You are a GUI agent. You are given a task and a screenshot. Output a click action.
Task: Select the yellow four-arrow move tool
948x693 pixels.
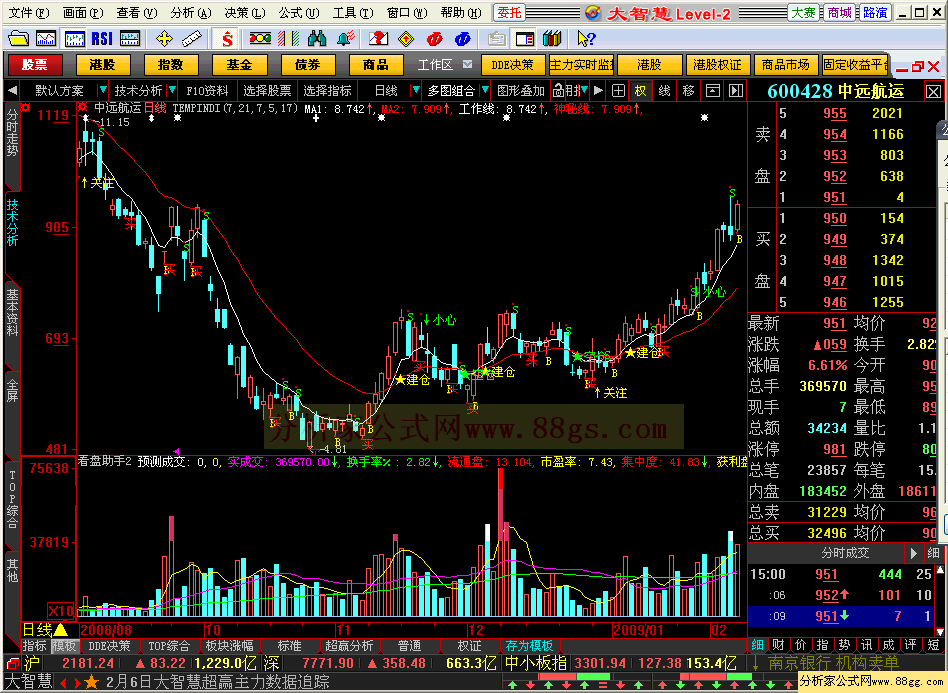(x=164, y=39)
